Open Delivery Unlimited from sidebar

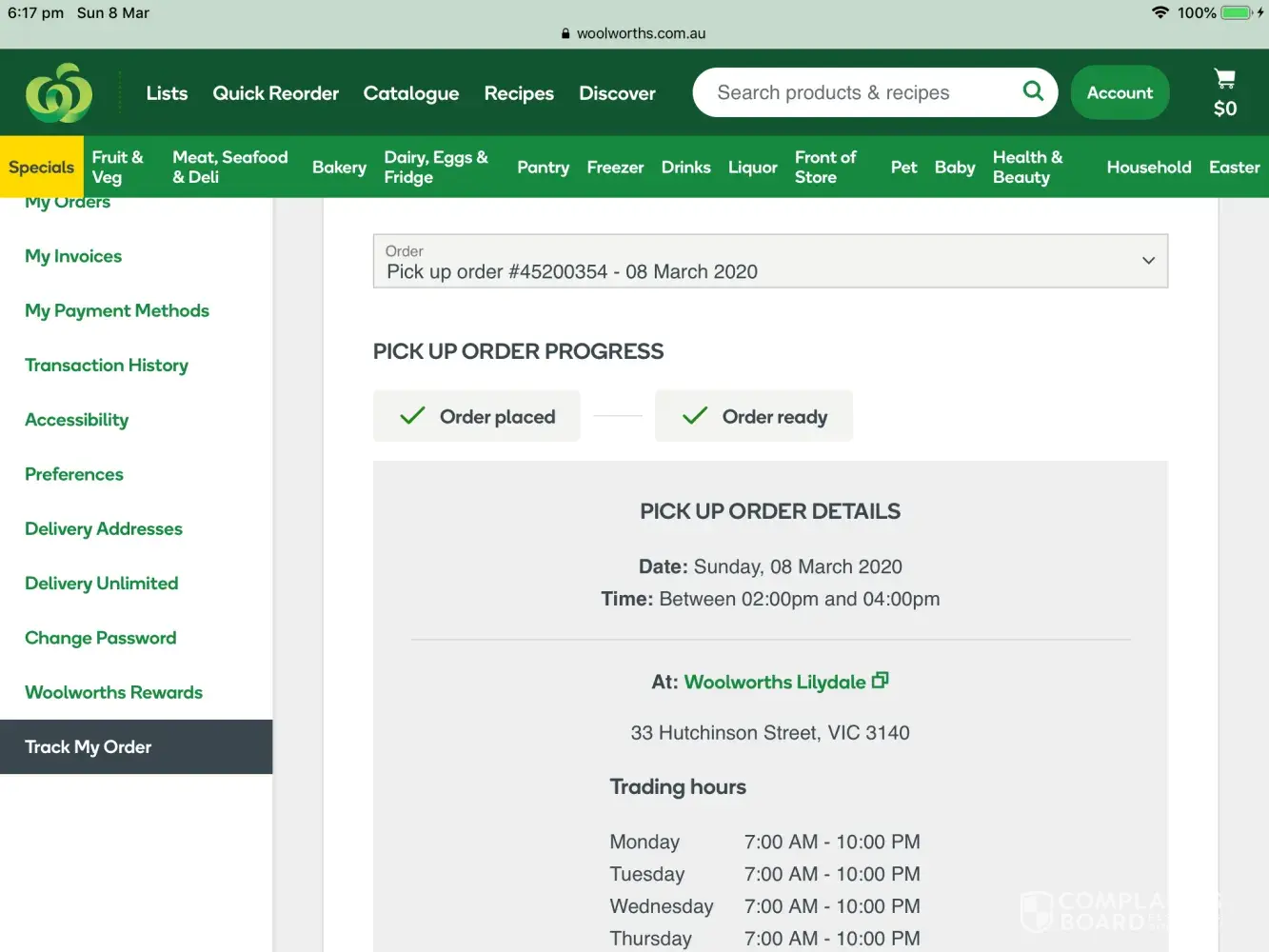[102, 584]
